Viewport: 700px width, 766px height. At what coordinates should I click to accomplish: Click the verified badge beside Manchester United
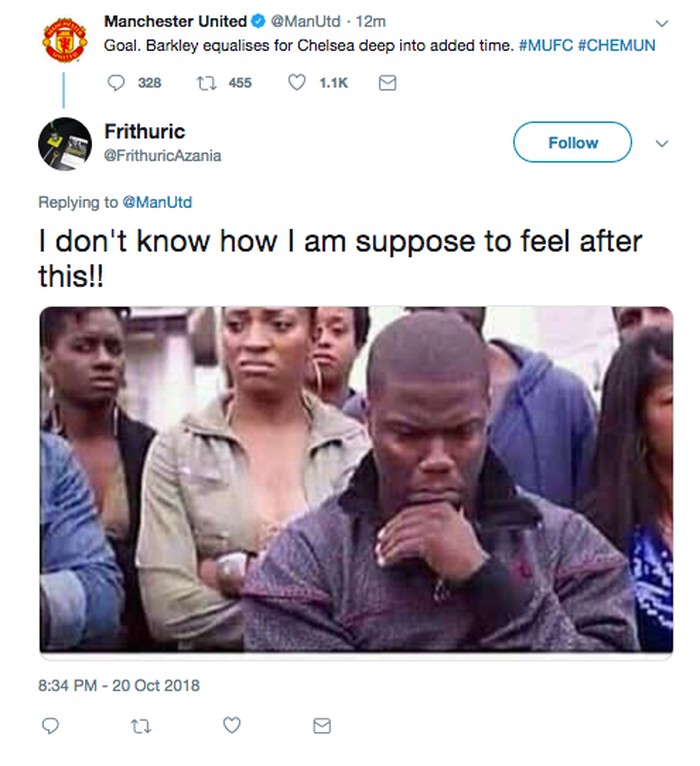point(258,22)
